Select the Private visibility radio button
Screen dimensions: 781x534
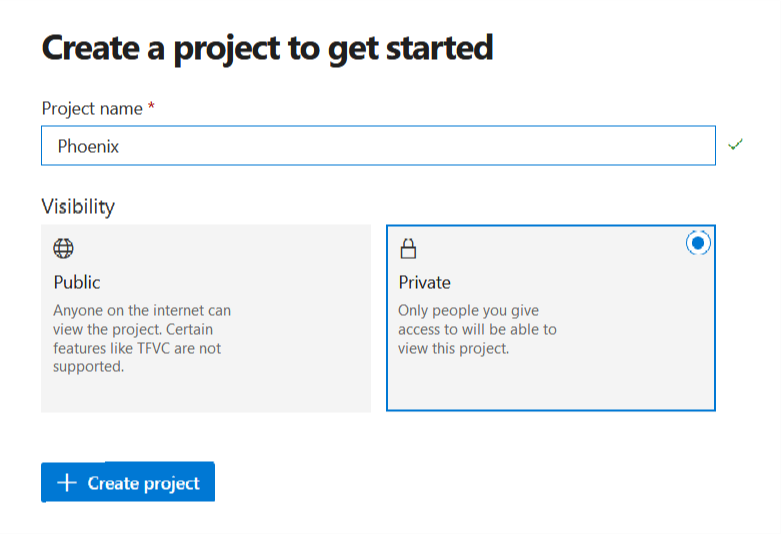tap(698, 242)
